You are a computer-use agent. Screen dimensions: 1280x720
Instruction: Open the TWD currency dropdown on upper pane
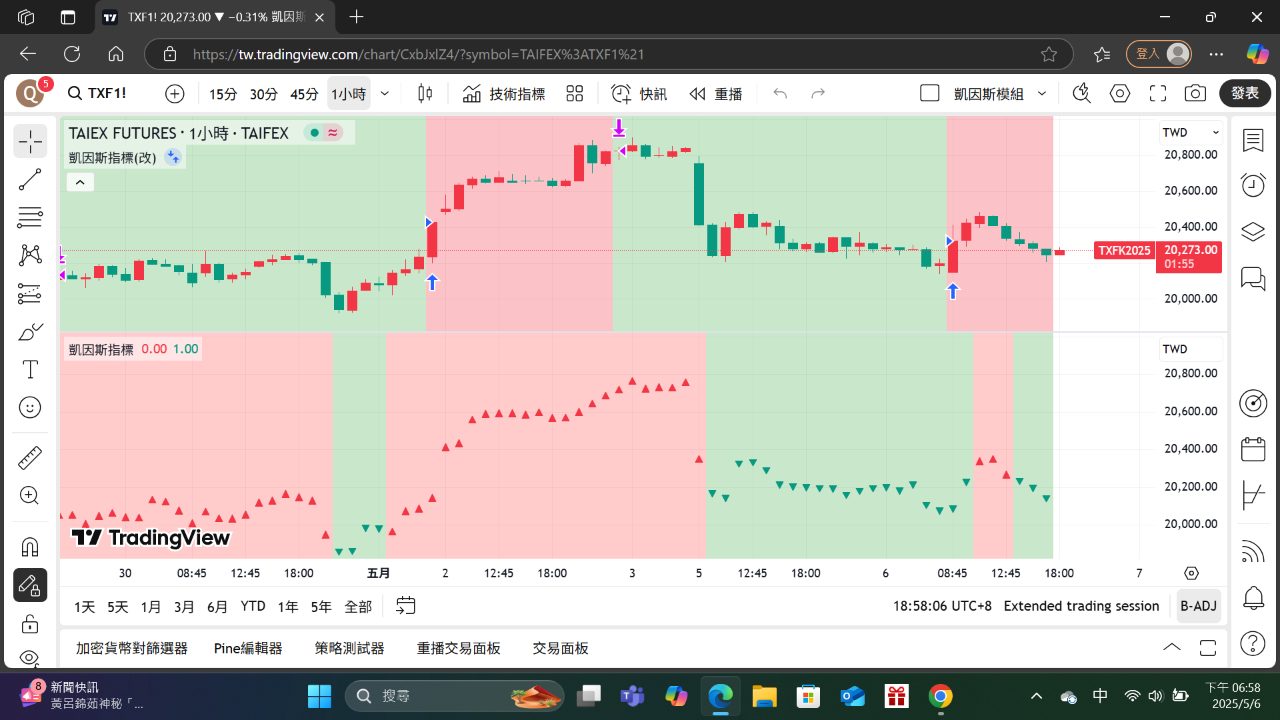tap(1191, 133)
